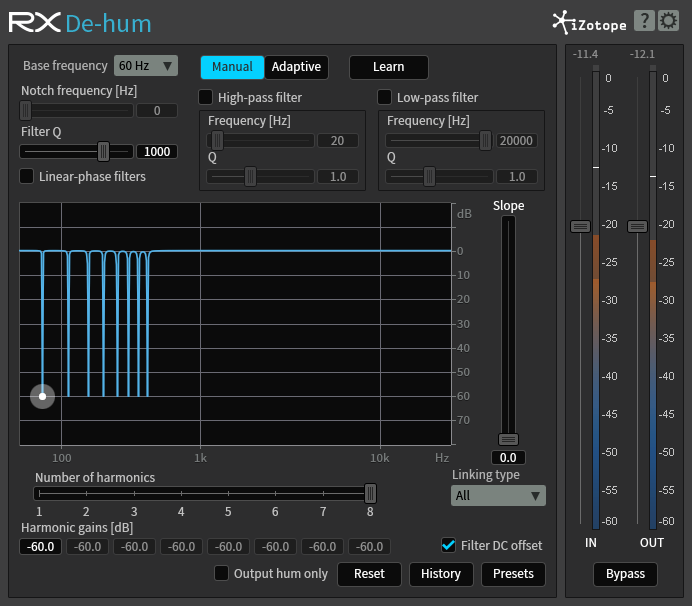Click harmonics tick label 4
Viewport: 692px width, 606px height.
[x=181, y=512]
